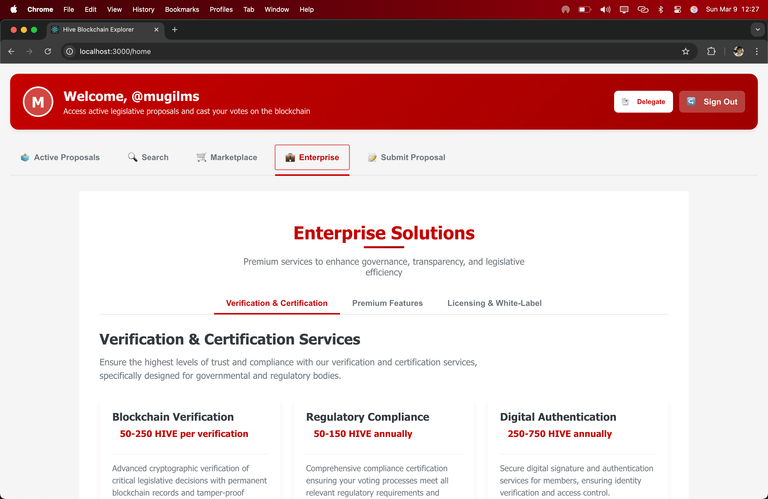Open the Window menu
Screen dimensions: 768x499
point(277,9)
